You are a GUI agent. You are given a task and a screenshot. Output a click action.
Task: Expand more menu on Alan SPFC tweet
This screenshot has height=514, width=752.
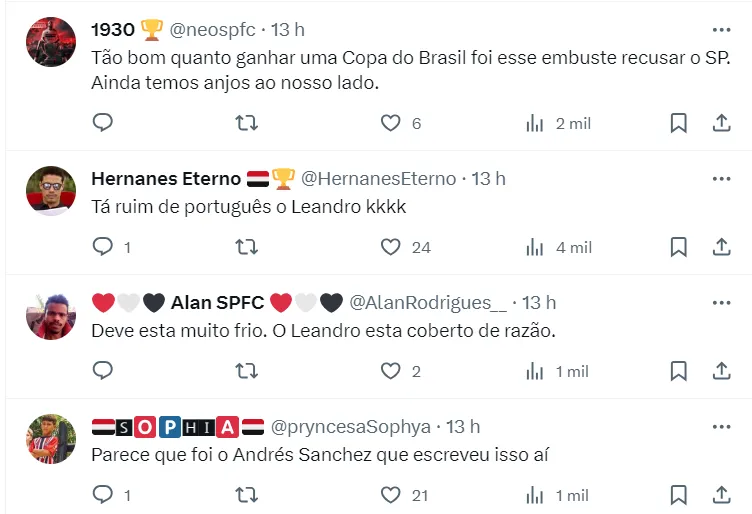[721, 302]
